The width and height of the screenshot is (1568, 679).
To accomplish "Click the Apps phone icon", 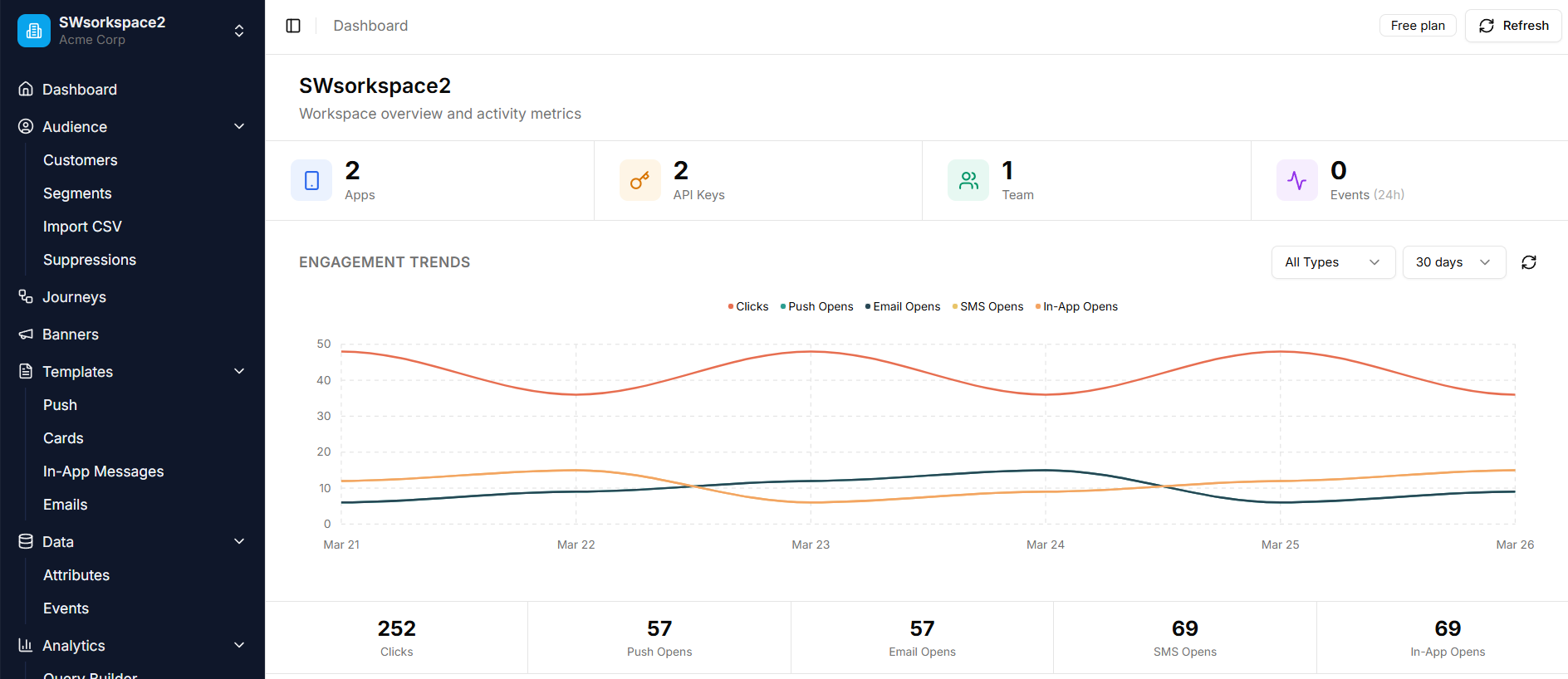I will [x=311, y=180].
